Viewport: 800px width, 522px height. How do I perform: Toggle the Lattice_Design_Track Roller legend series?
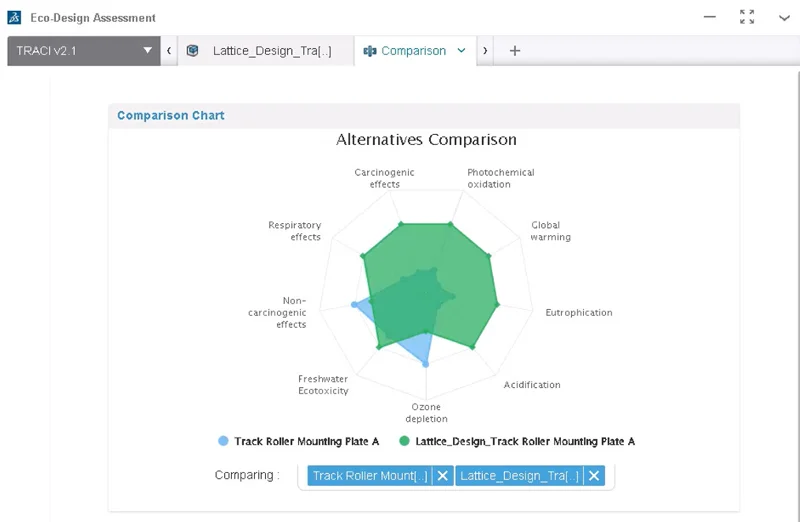524,441
